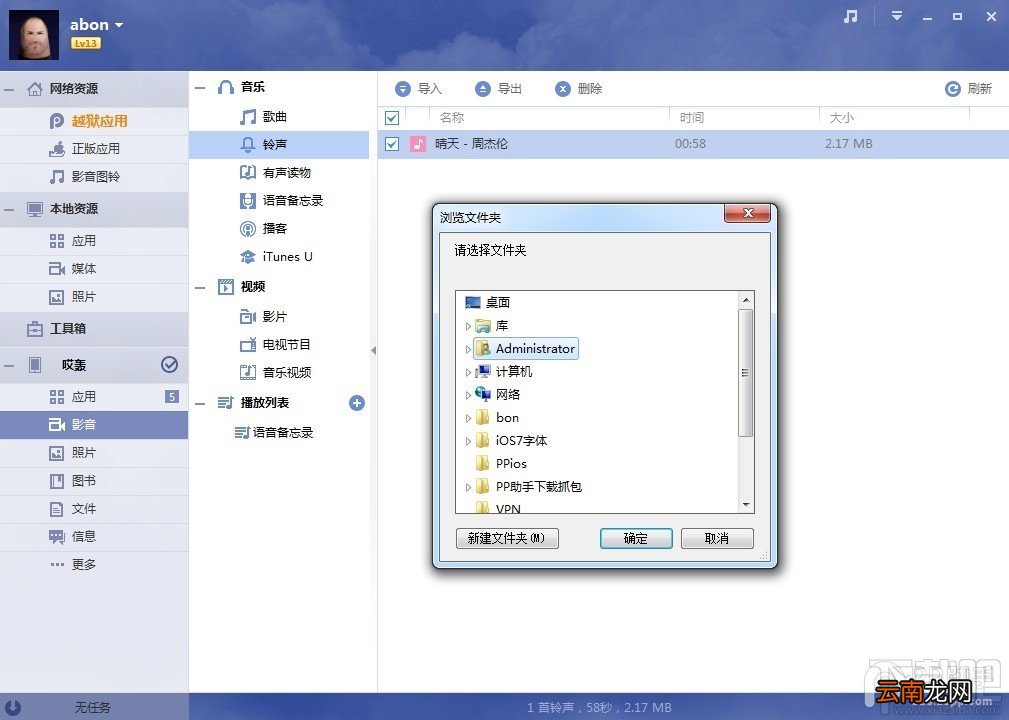Show 更多 device options
Screen dimensions: 1009x720
(x=94, y=564)
